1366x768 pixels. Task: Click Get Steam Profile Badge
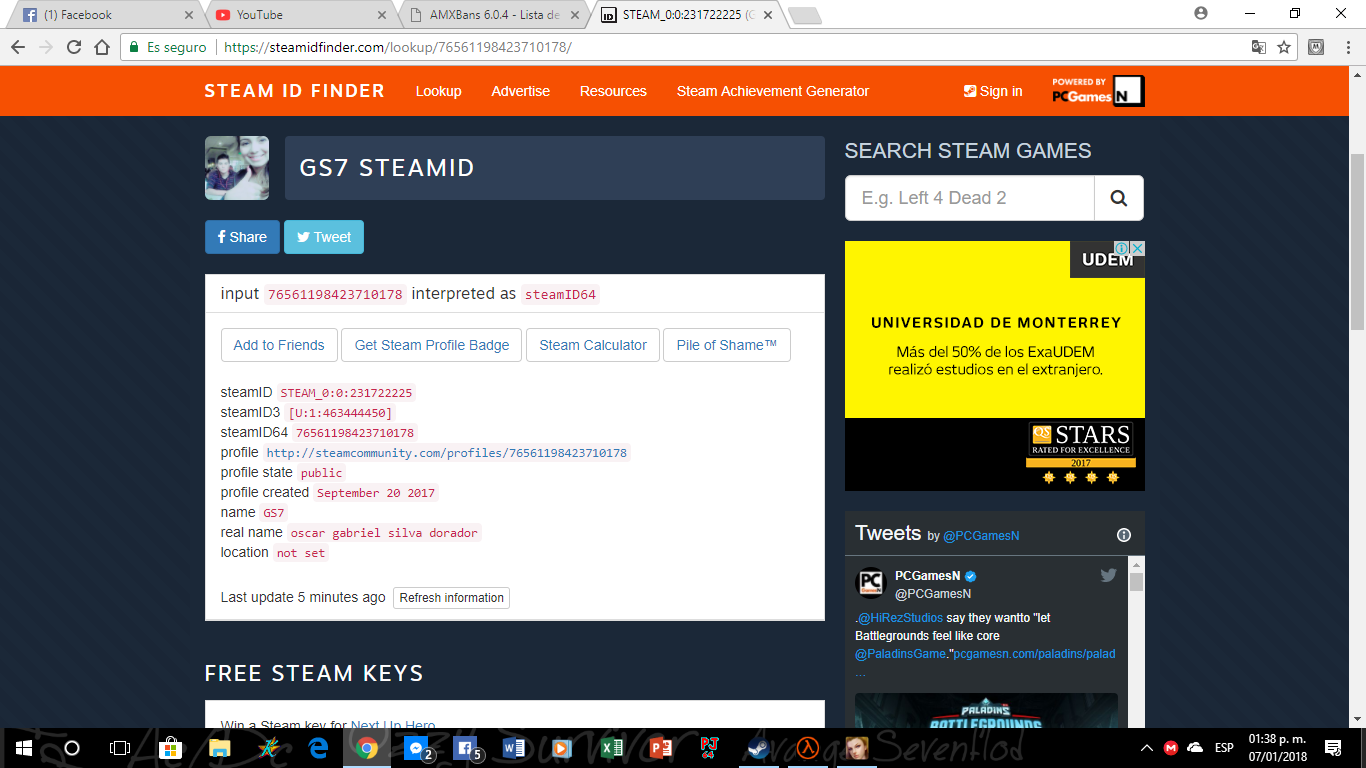432,345
